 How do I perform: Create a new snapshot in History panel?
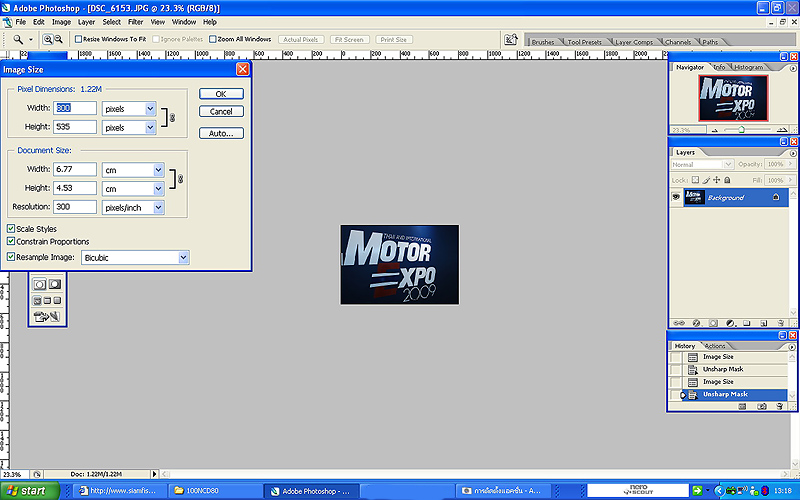tap(761, 407)
